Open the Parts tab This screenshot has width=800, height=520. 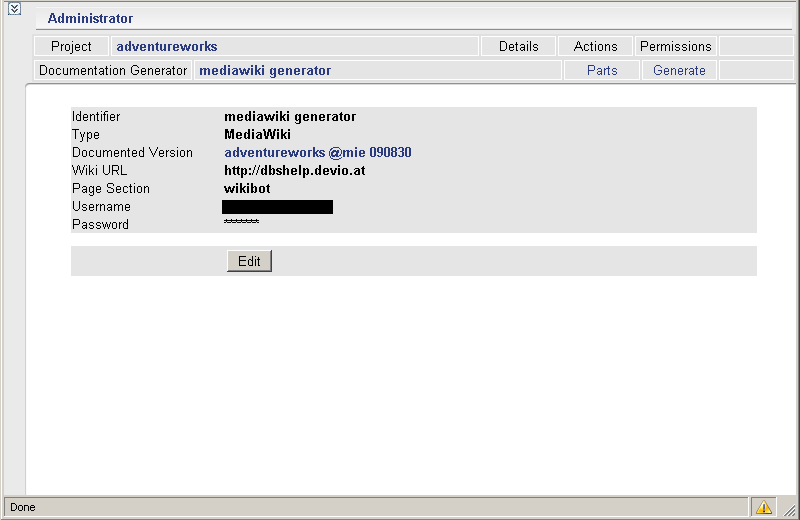click(x=602, y=70)
